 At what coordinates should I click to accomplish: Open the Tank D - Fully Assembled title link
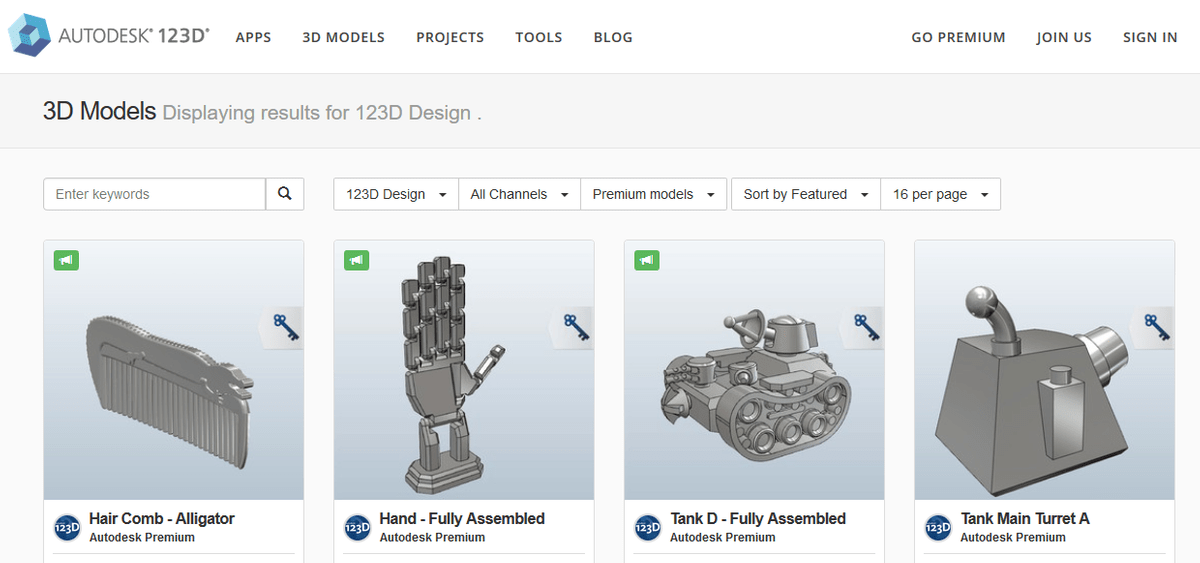758,518
